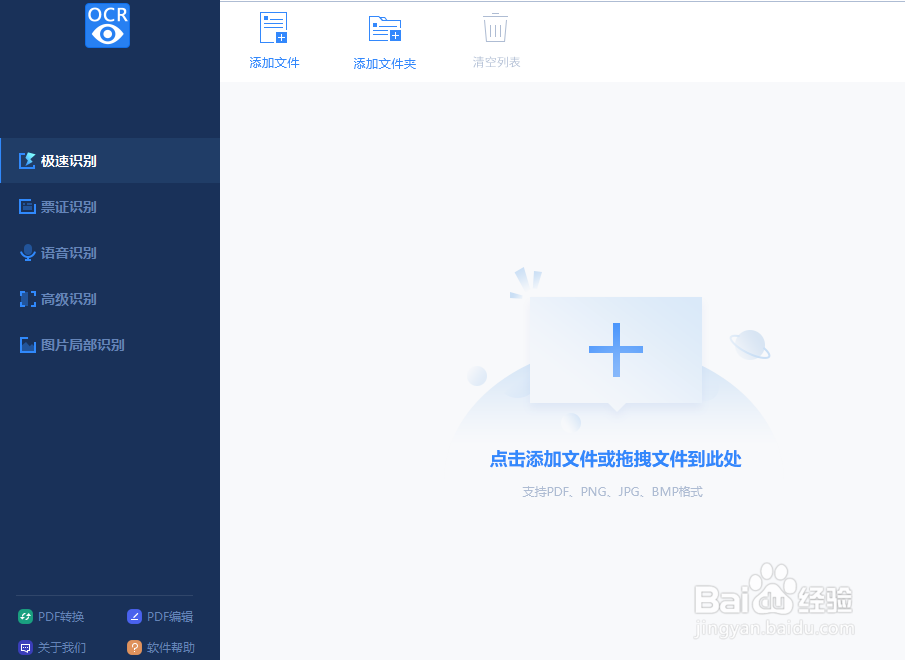Click the PDF编辑 pencil icon
The height and width of the screenshot is (660, 905).
tap(133, 616)
